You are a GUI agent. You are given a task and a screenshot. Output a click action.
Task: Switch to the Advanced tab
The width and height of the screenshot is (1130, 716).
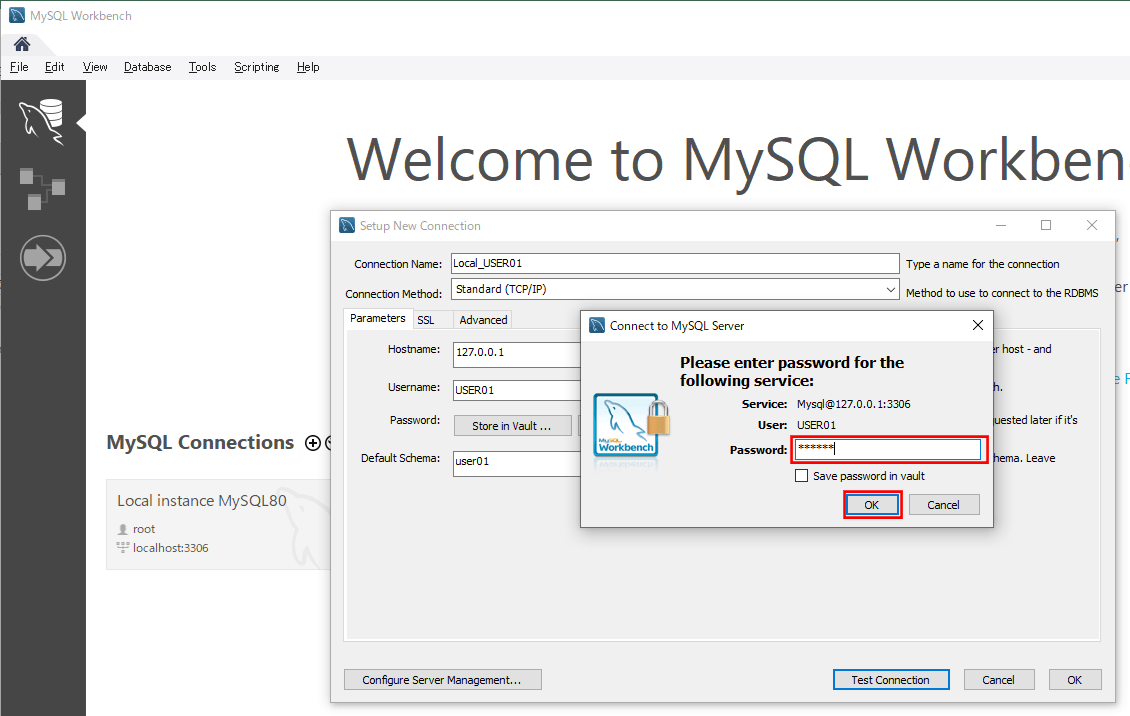pos(483,320)
